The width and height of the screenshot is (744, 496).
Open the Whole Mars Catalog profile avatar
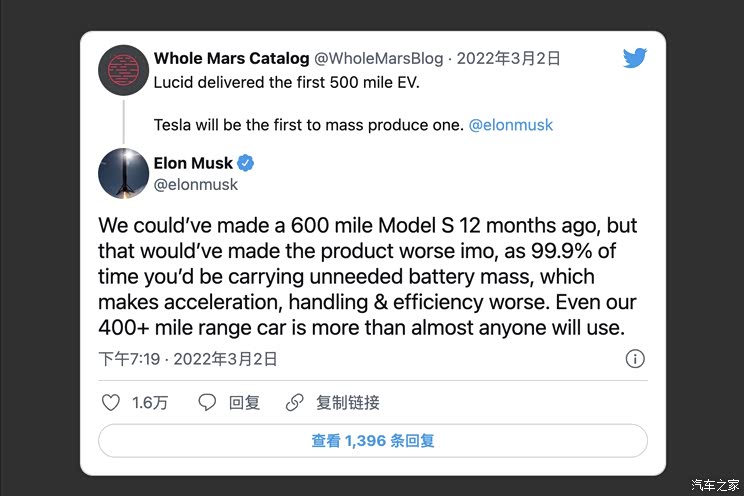(x=124, y=72)
